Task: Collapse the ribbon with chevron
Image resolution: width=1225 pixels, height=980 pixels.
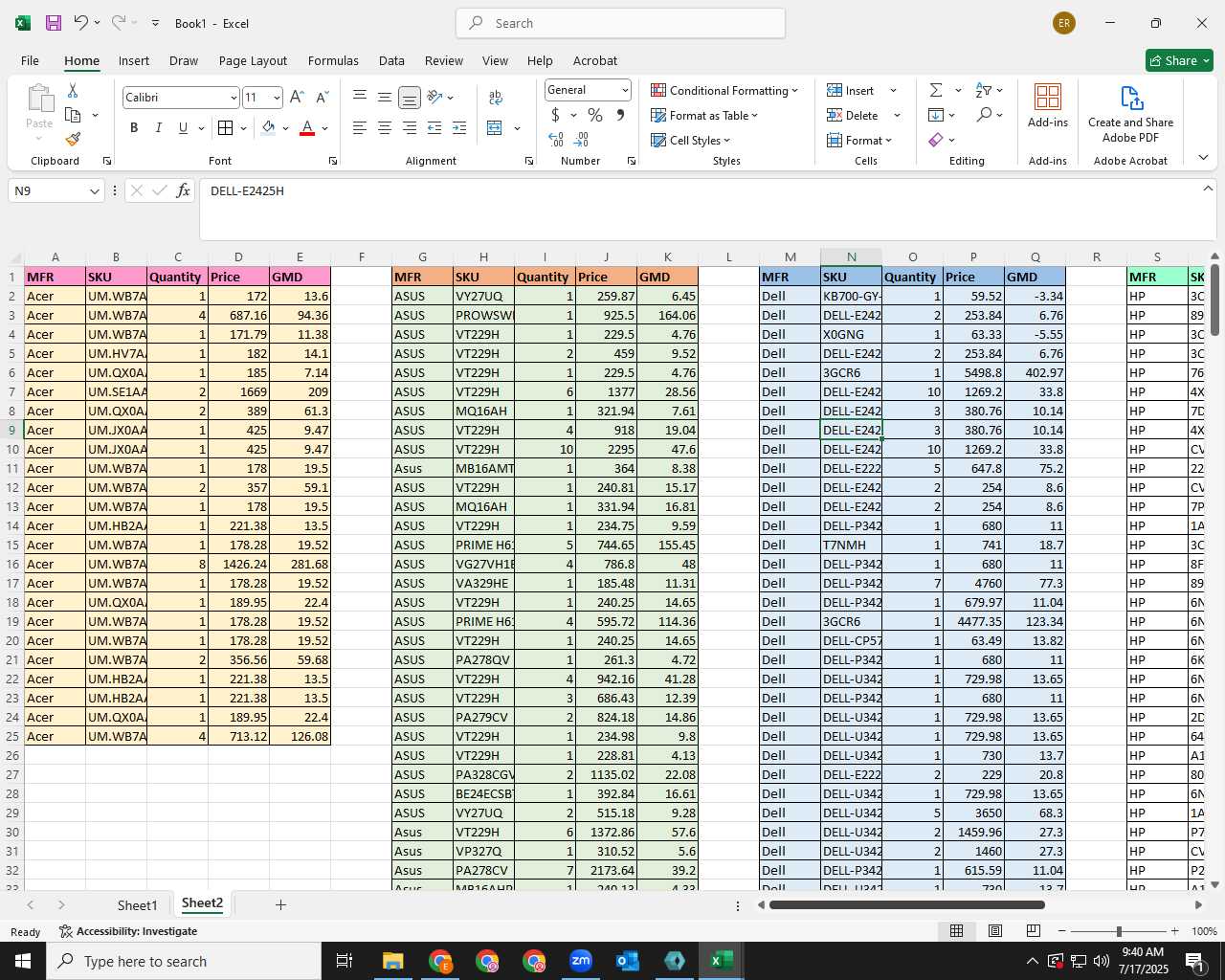Action: (x=1203, y=158)
